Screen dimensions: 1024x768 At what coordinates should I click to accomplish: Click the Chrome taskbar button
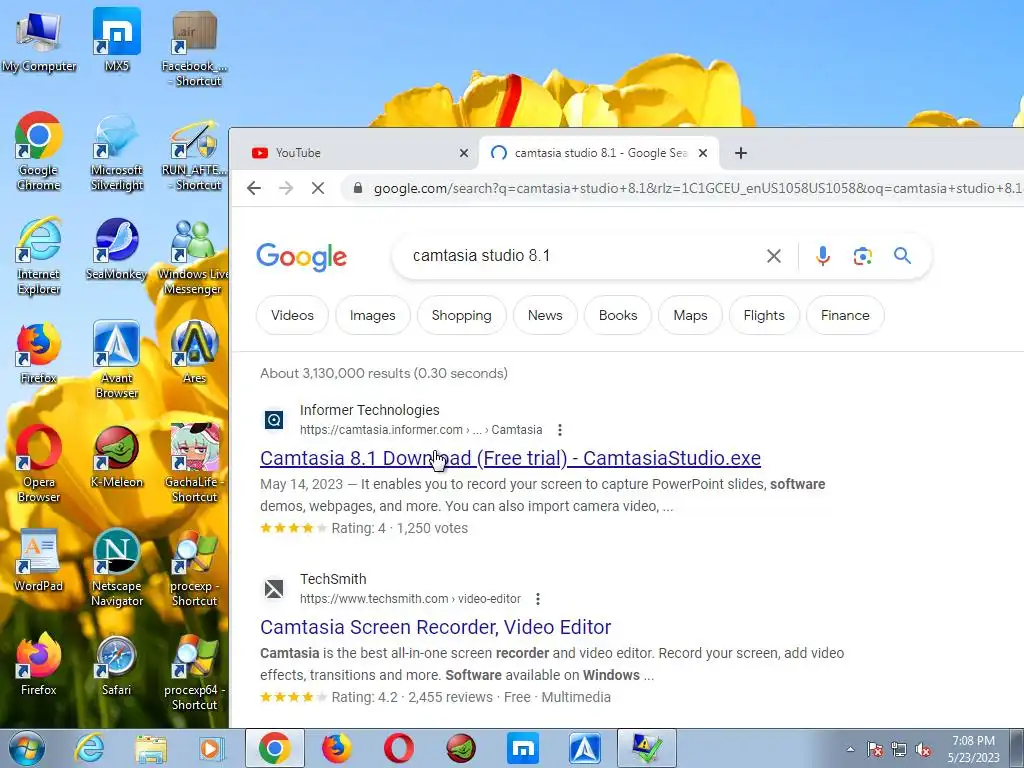[x=274, y=748]
